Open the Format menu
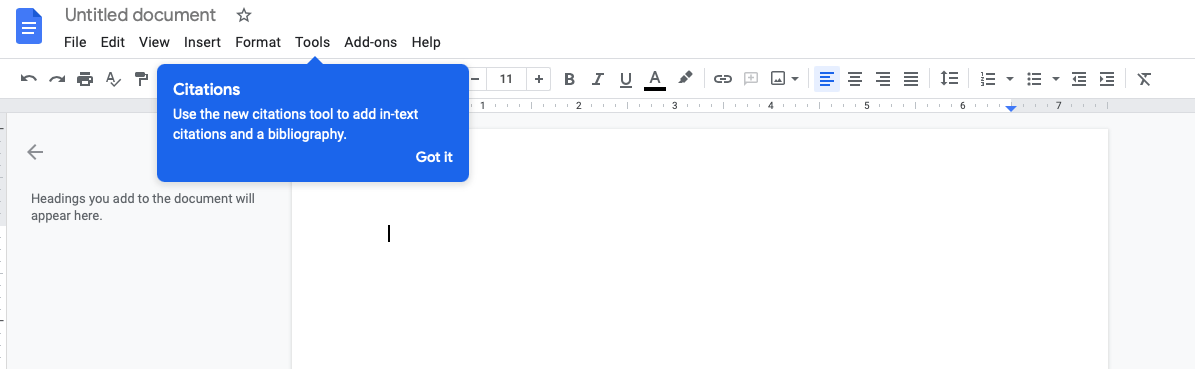Screen dimensions: 1195x369 pos(258,42)
